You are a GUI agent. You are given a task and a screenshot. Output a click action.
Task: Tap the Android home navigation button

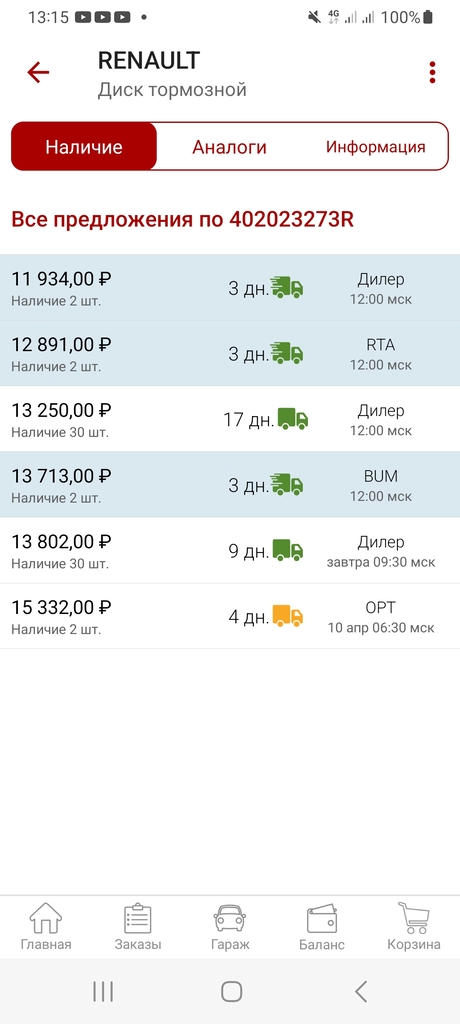click(231, 991)
